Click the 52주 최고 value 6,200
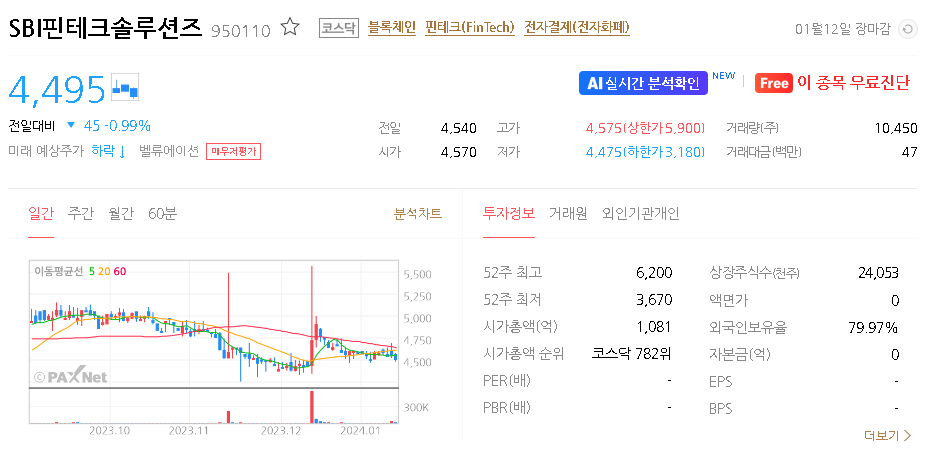This screenshot has width=928, height=461. pyautogui.click(x=654, y=273)
